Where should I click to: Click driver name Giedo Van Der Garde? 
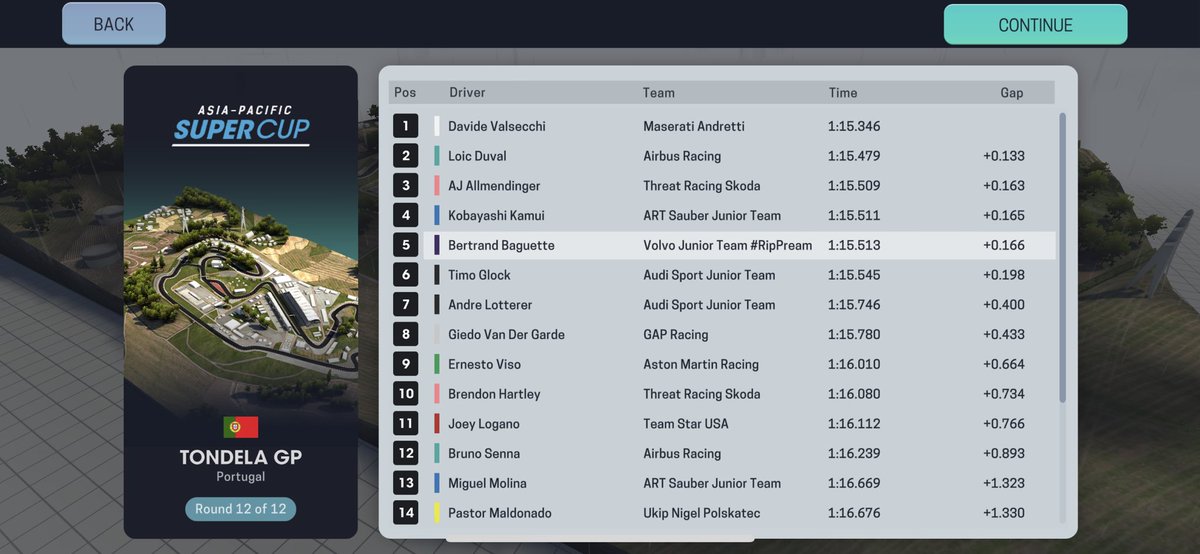point(506,335)
